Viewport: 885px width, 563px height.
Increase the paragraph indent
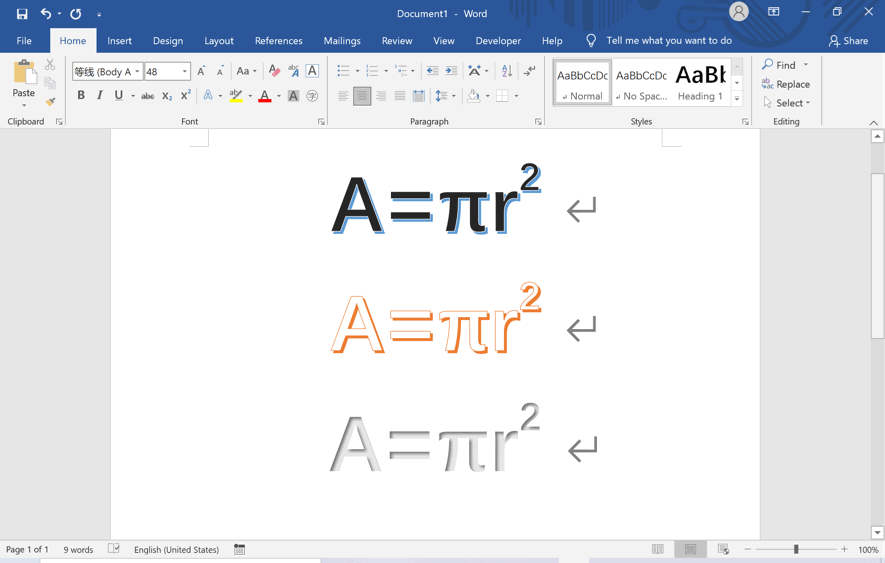[x=451, y=71]
